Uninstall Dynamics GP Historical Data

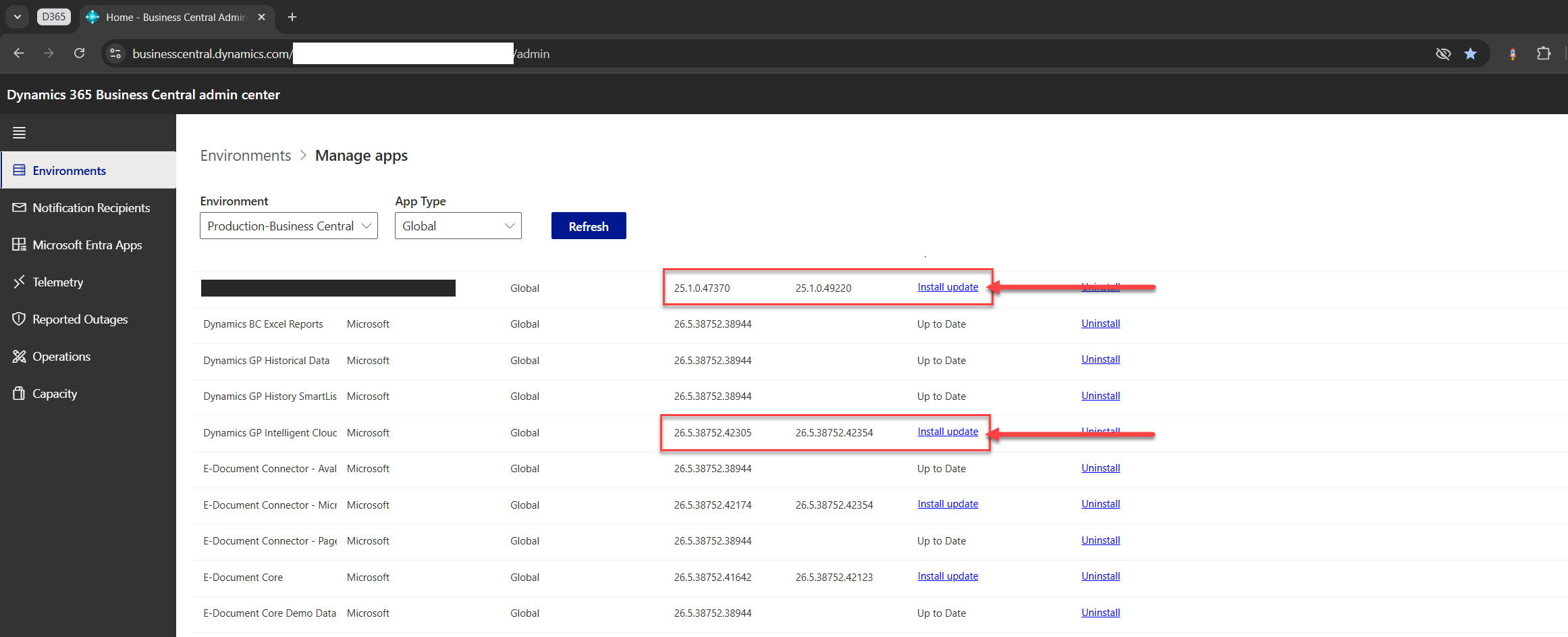click(1100, 359)
